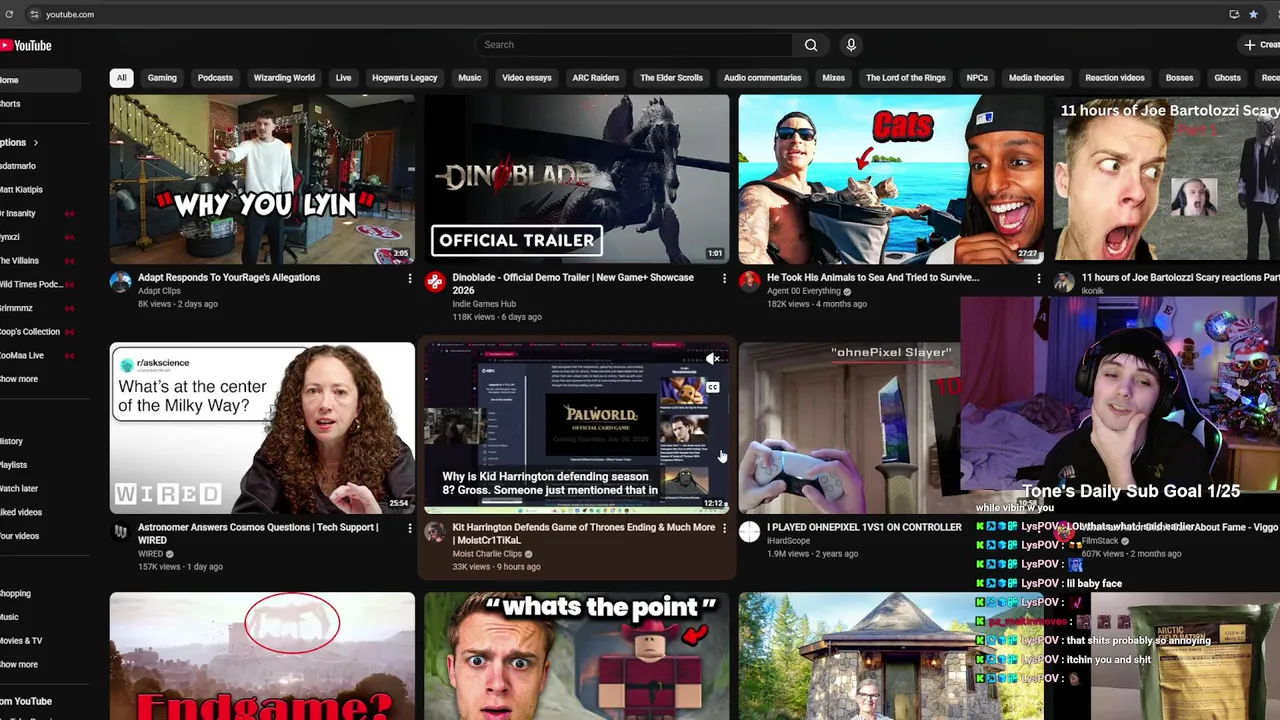
Task: Click live indicator beside Grimmmz
Action: coord(69,308)
